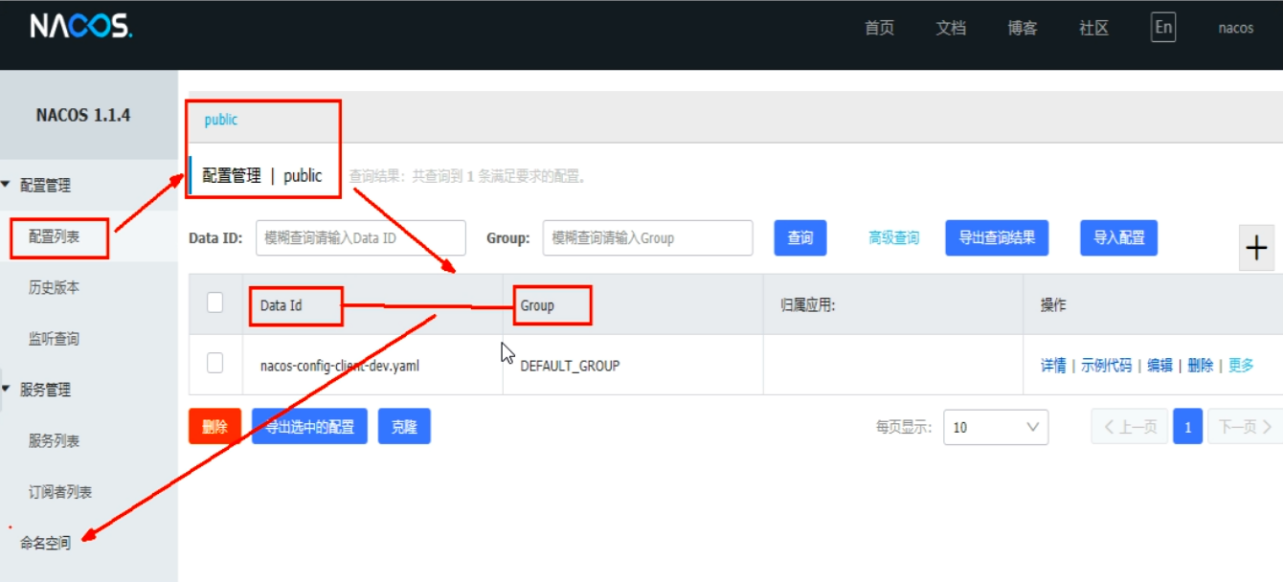Open 首页 in top navigation
1283x582 pixels.
tap(879, 28)
